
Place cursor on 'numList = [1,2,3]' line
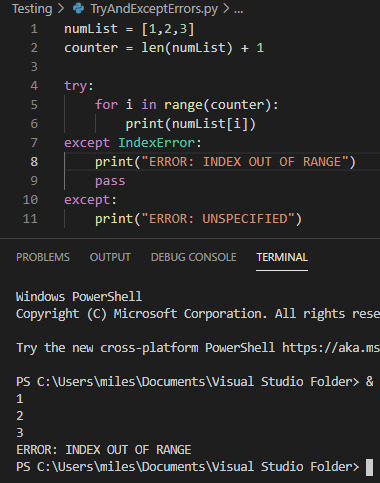(x=129, y=29)
